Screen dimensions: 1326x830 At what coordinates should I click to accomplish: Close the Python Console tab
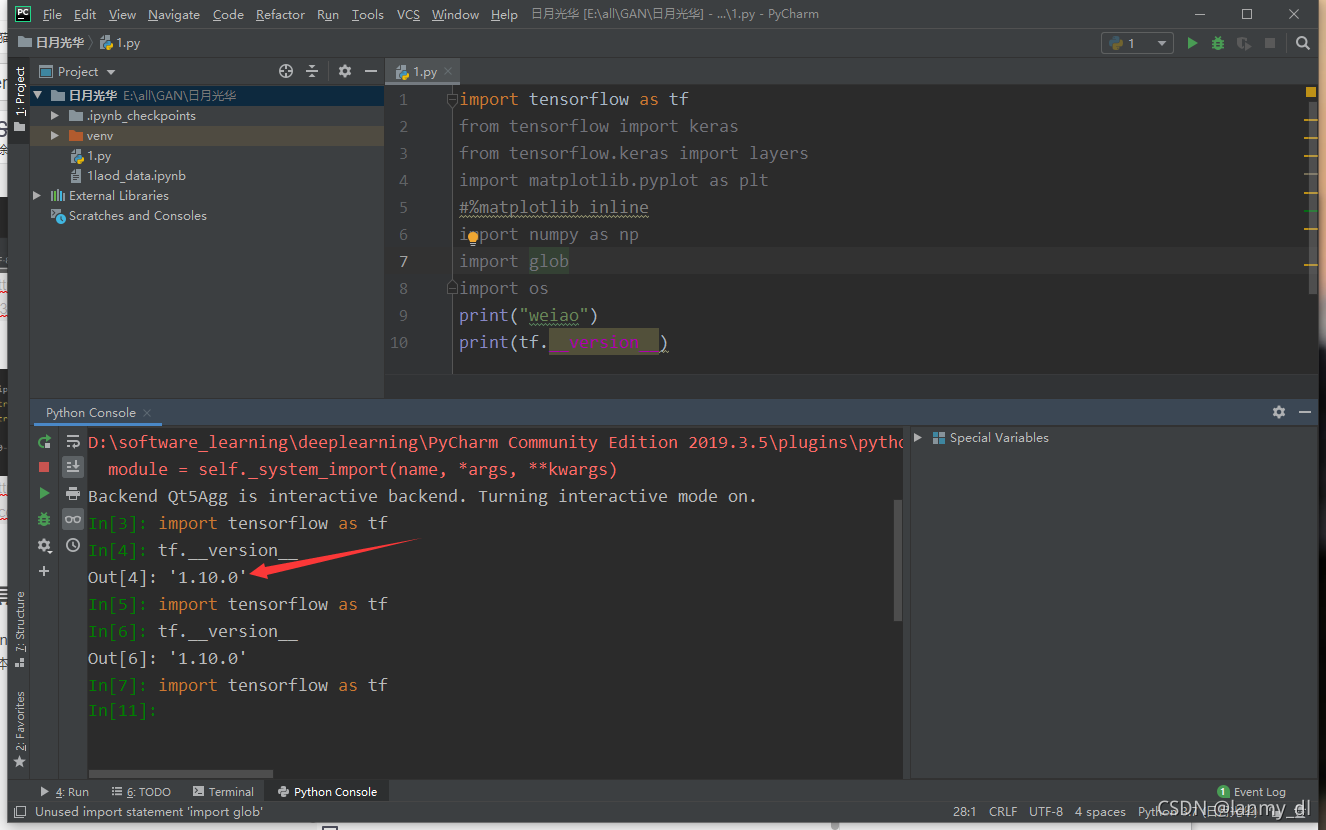147,412
